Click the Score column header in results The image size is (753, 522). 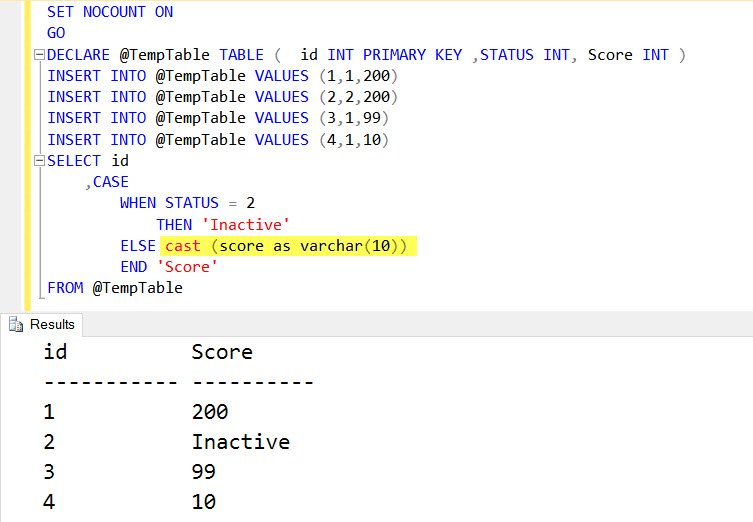pos(221,352)
